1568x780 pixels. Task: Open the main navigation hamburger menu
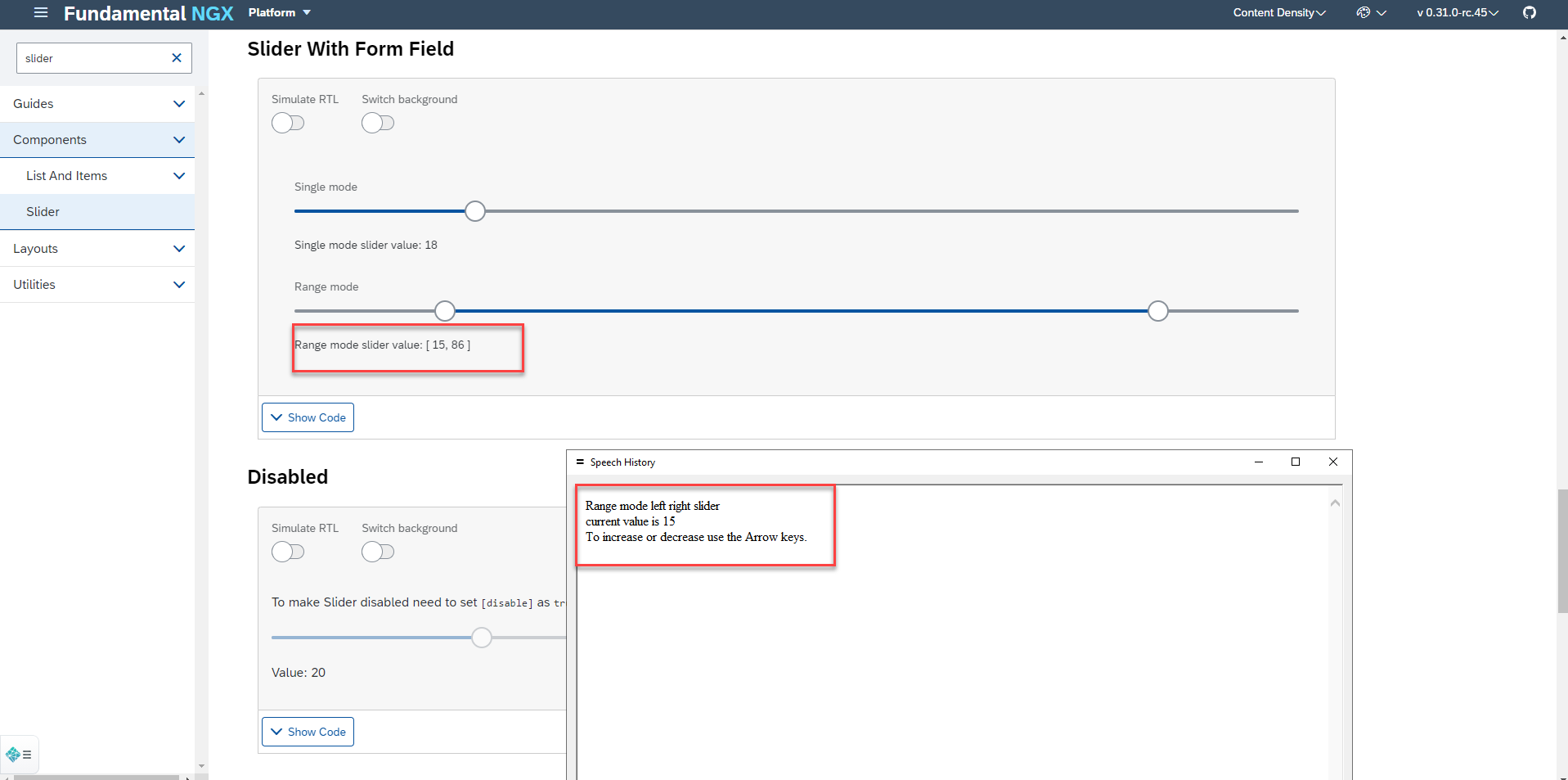click(39, 13)
